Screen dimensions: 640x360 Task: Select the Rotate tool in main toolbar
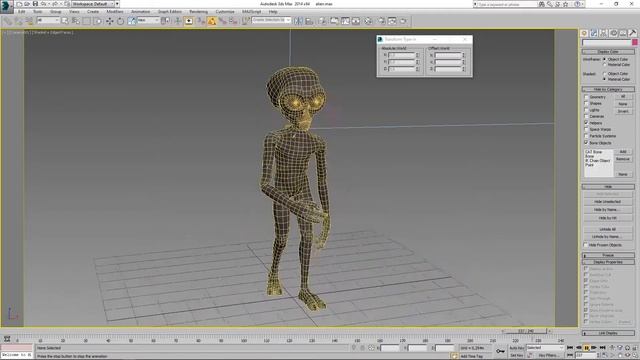coord(120,21)
